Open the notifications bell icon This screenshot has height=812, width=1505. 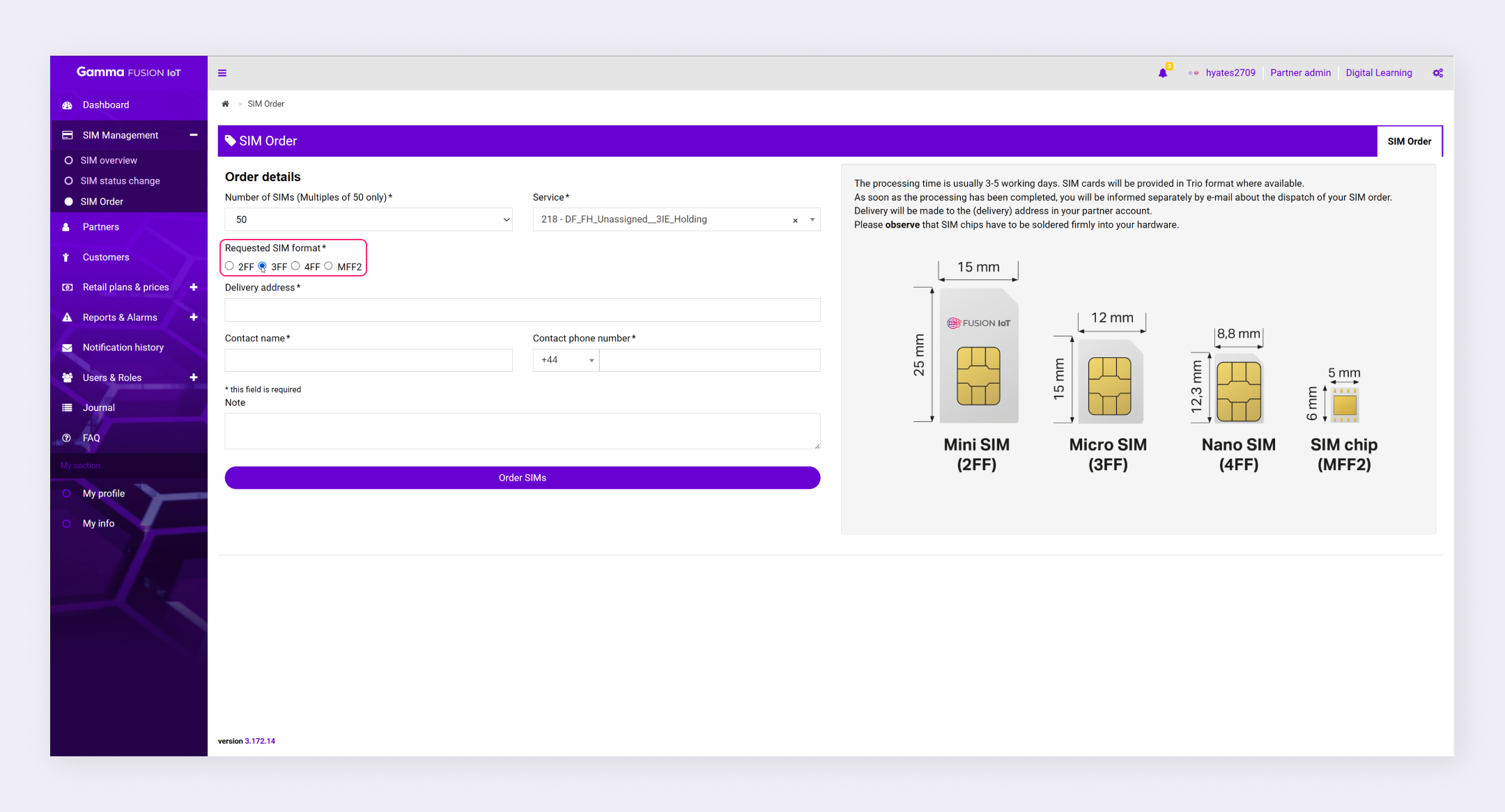(1162, 73)
